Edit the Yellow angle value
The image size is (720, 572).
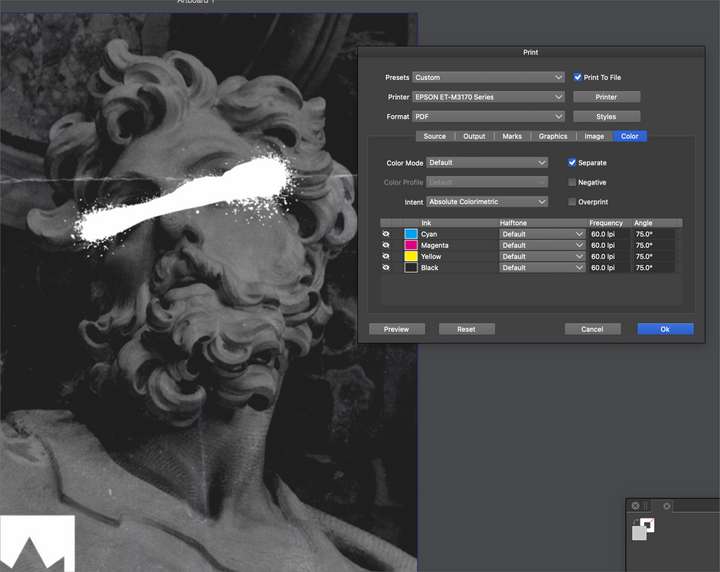coord(654,256)
